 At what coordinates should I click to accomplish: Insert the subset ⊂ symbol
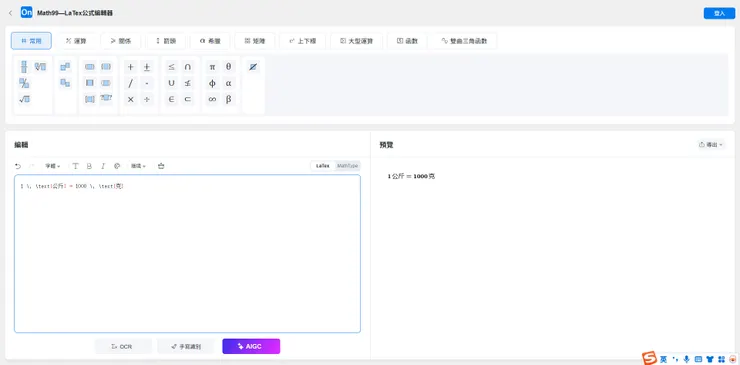[187, 99]
